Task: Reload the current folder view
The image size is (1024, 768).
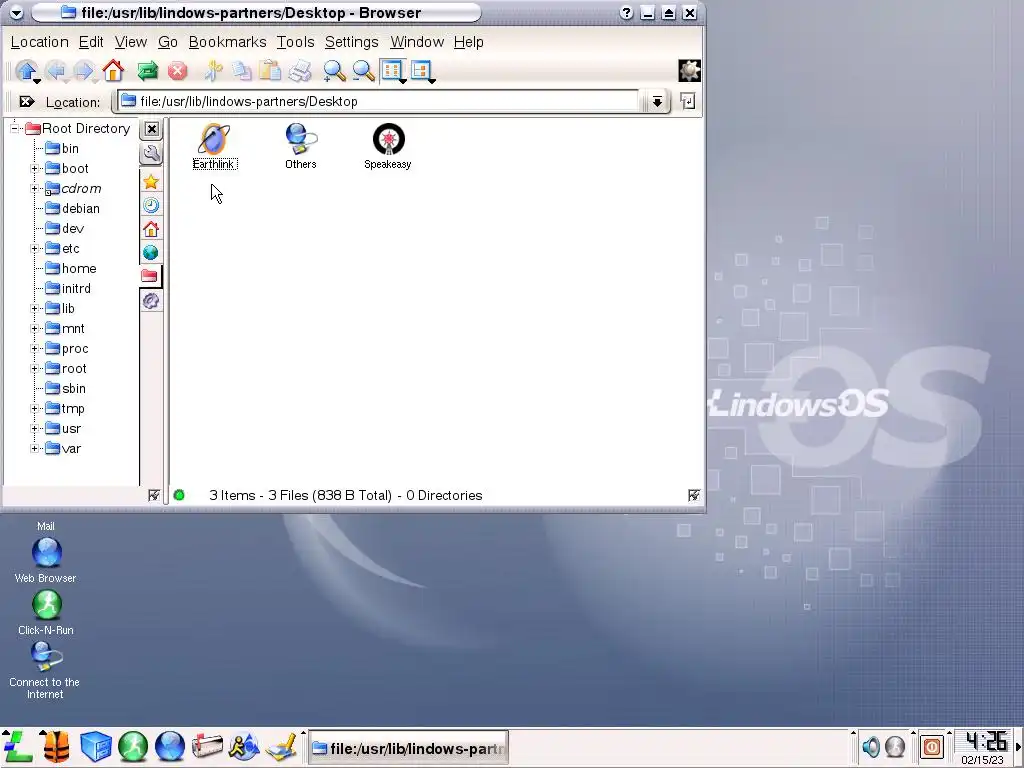Action: point(148,71)
